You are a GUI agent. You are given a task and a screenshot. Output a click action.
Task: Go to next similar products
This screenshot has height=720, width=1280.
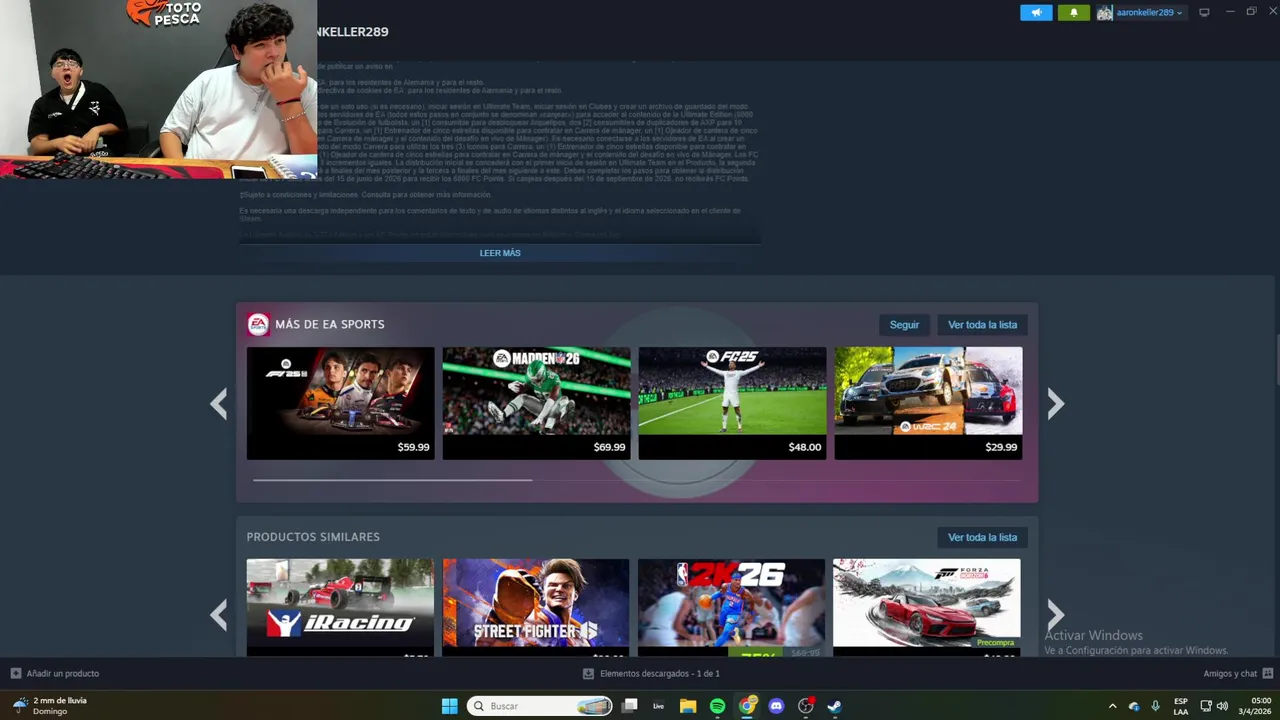click(1055, 615)
